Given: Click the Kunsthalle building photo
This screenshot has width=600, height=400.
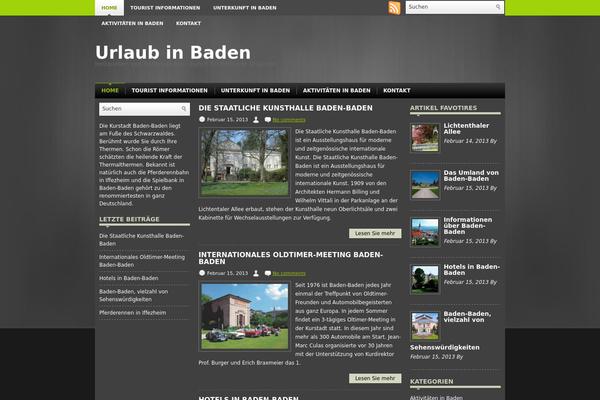Looking at the screenshot, I should point(245,163).
